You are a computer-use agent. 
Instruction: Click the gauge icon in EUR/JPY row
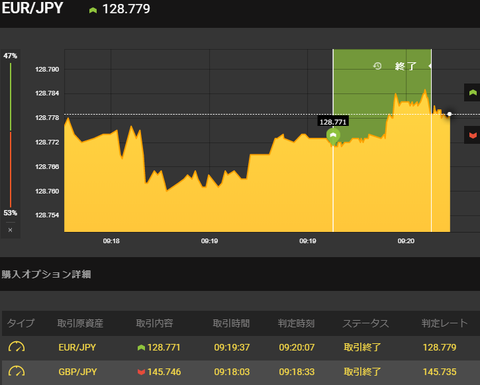coord(16,347)
